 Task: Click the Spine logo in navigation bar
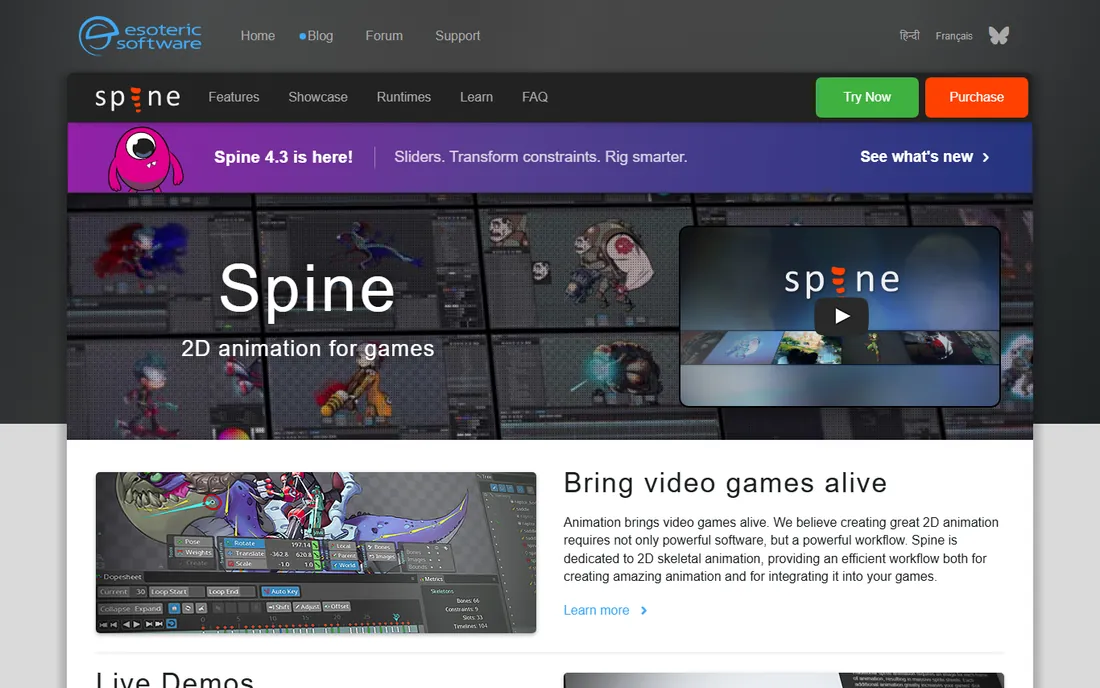point(138,97)
